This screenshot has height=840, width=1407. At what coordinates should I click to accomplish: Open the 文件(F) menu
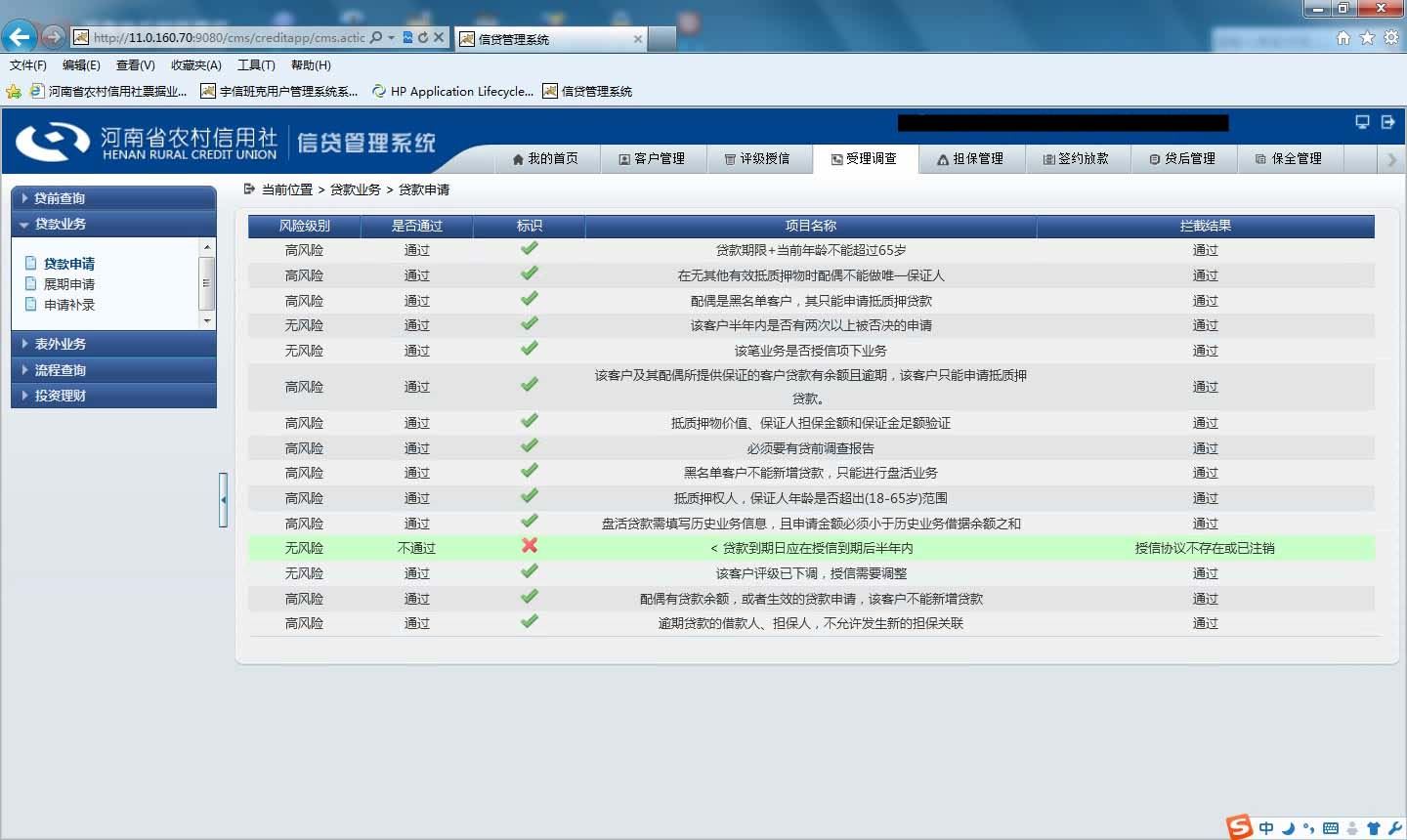[28, 65]
